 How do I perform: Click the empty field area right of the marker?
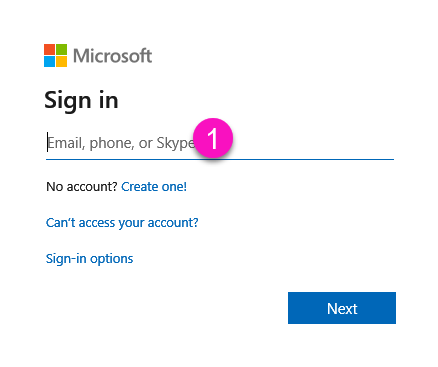(313, 143)
